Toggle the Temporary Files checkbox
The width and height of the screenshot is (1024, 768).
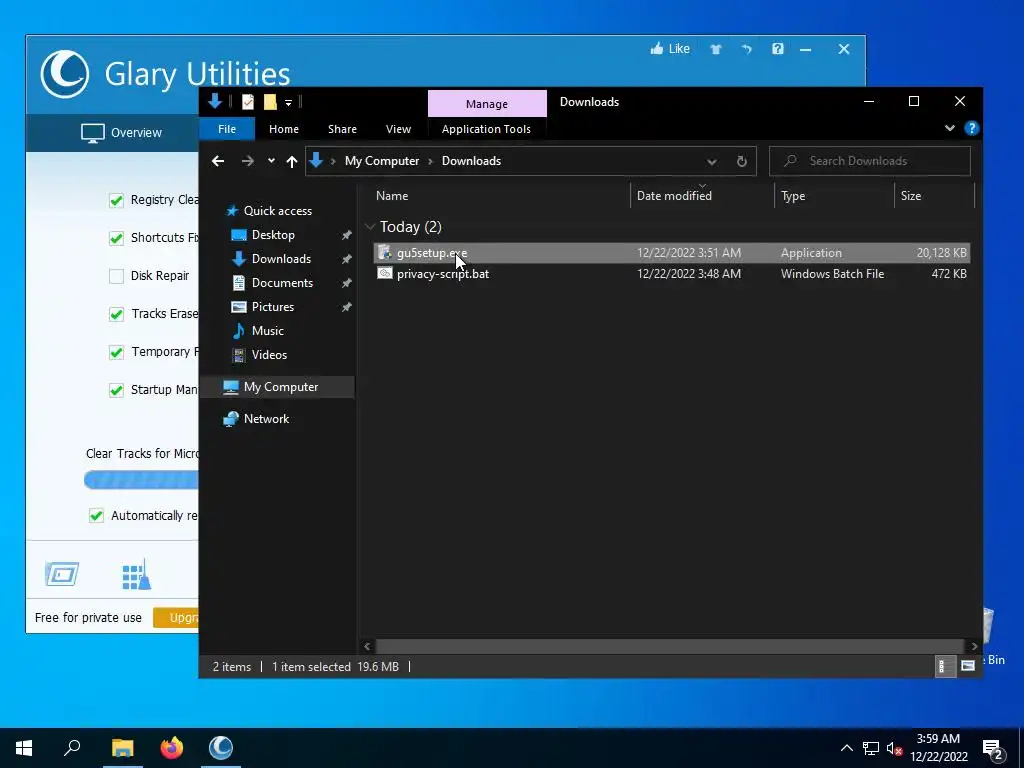point(116,353)
